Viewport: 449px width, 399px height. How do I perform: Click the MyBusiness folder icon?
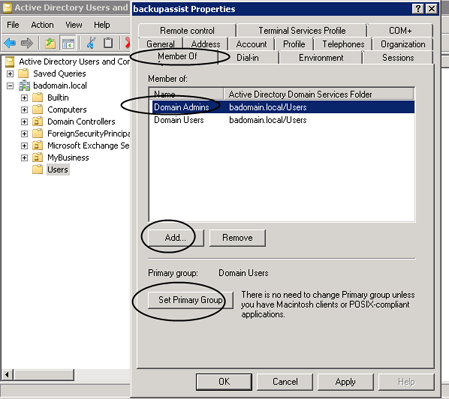tap(37, 157)
